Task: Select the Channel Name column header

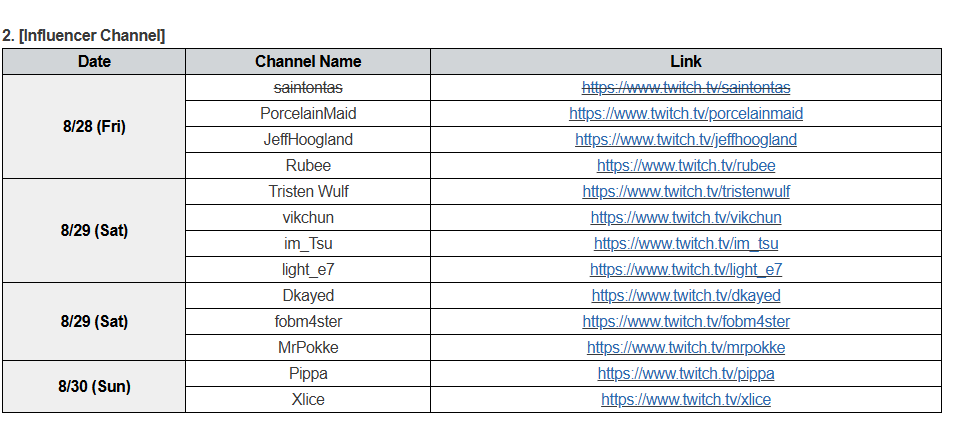Action: 308,61
